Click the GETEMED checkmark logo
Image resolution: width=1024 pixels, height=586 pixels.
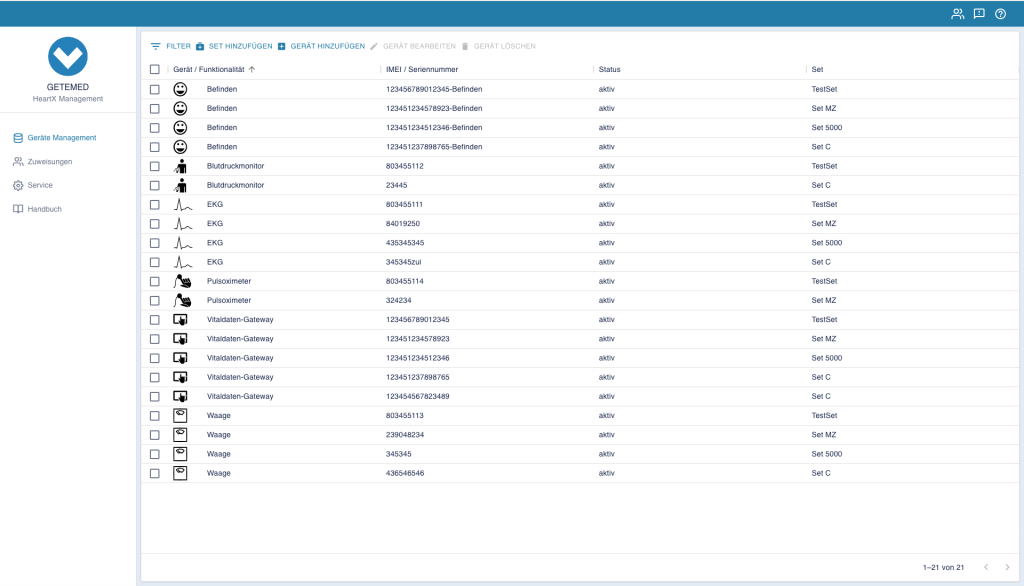68,56
